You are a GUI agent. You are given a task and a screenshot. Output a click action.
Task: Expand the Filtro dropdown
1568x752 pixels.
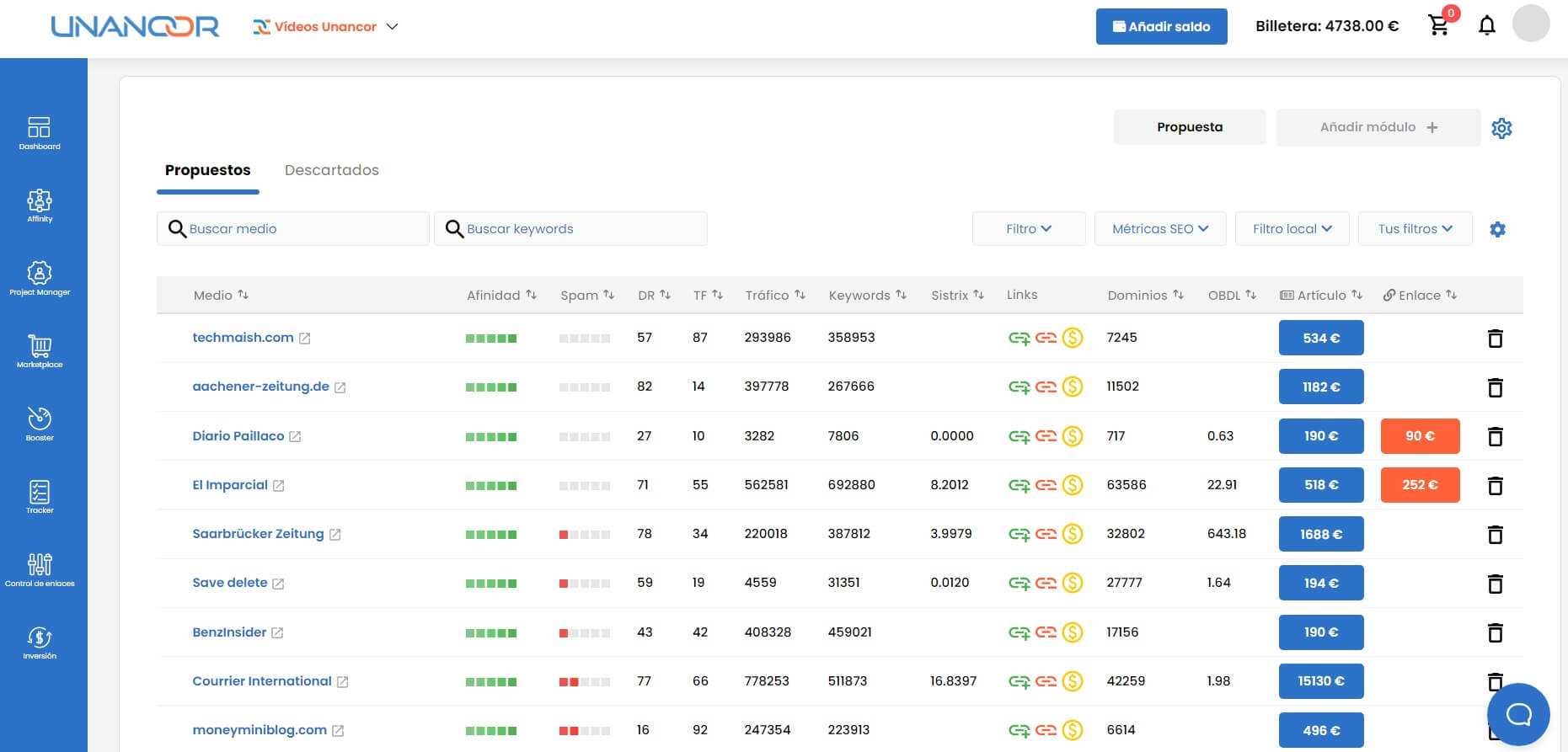point(1029,229)
